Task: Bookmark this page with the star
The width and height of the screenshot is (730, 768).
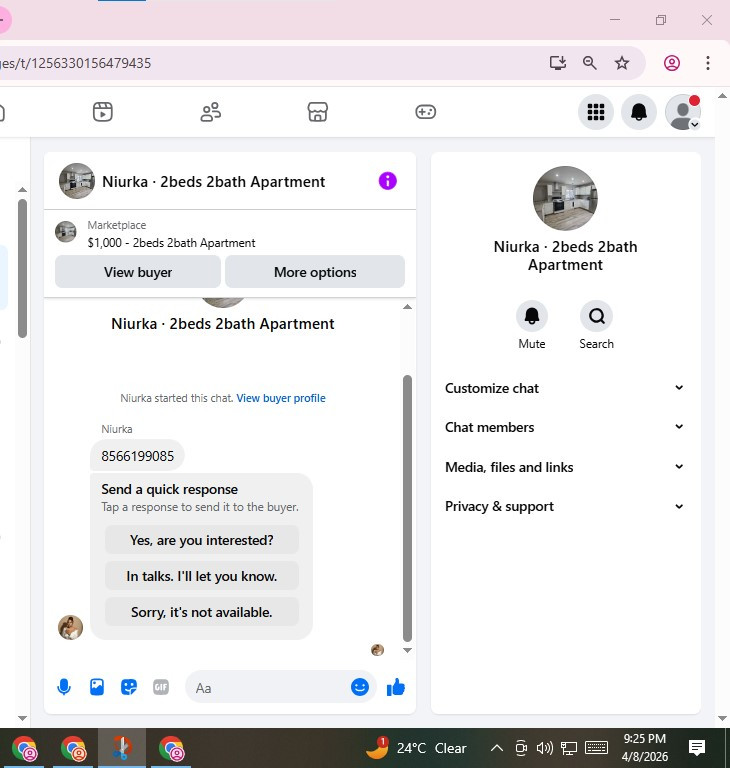Action: [622, 63]
